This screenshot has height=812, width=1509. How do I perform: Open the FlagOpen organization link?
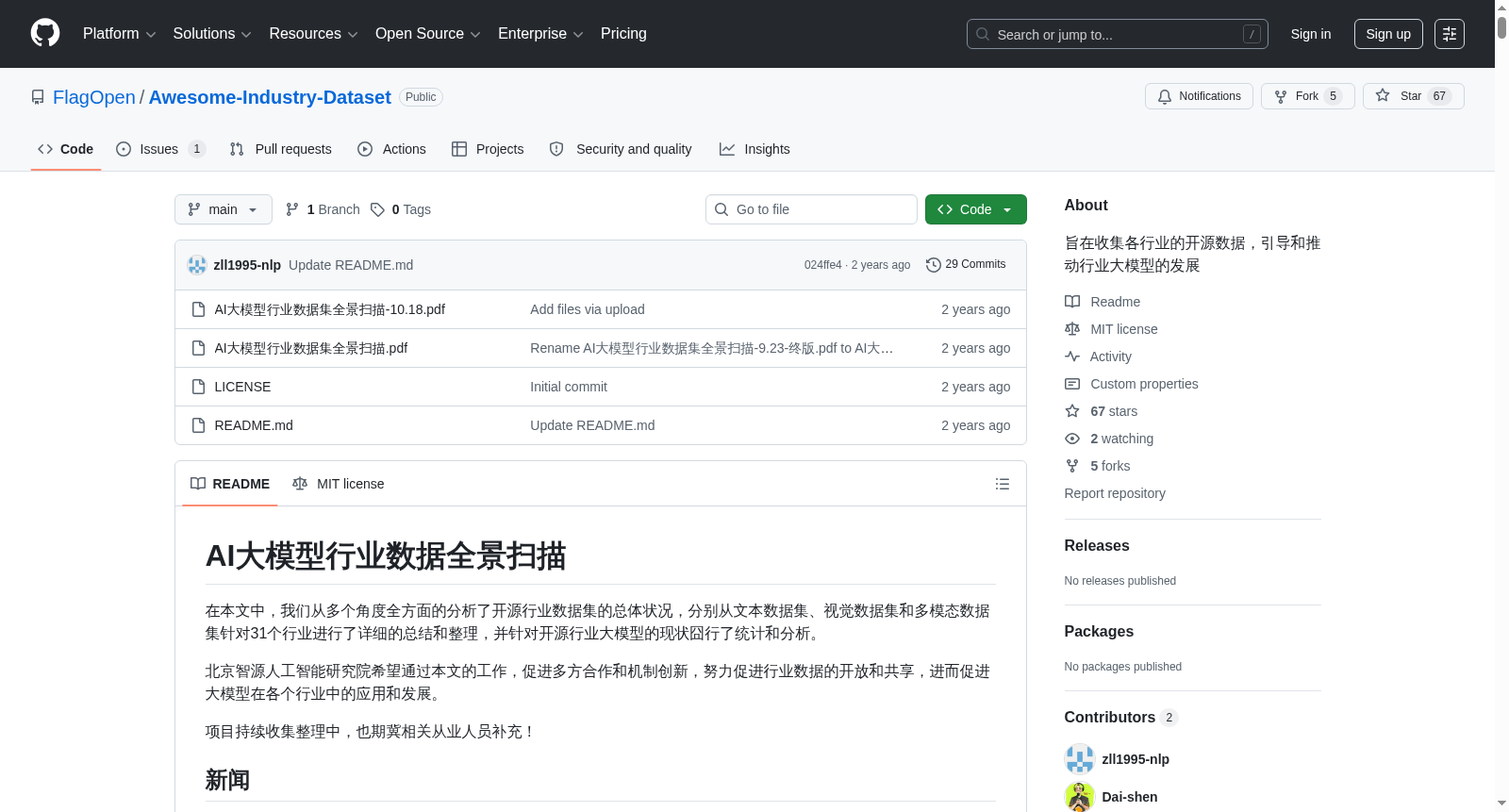[94, 97]
